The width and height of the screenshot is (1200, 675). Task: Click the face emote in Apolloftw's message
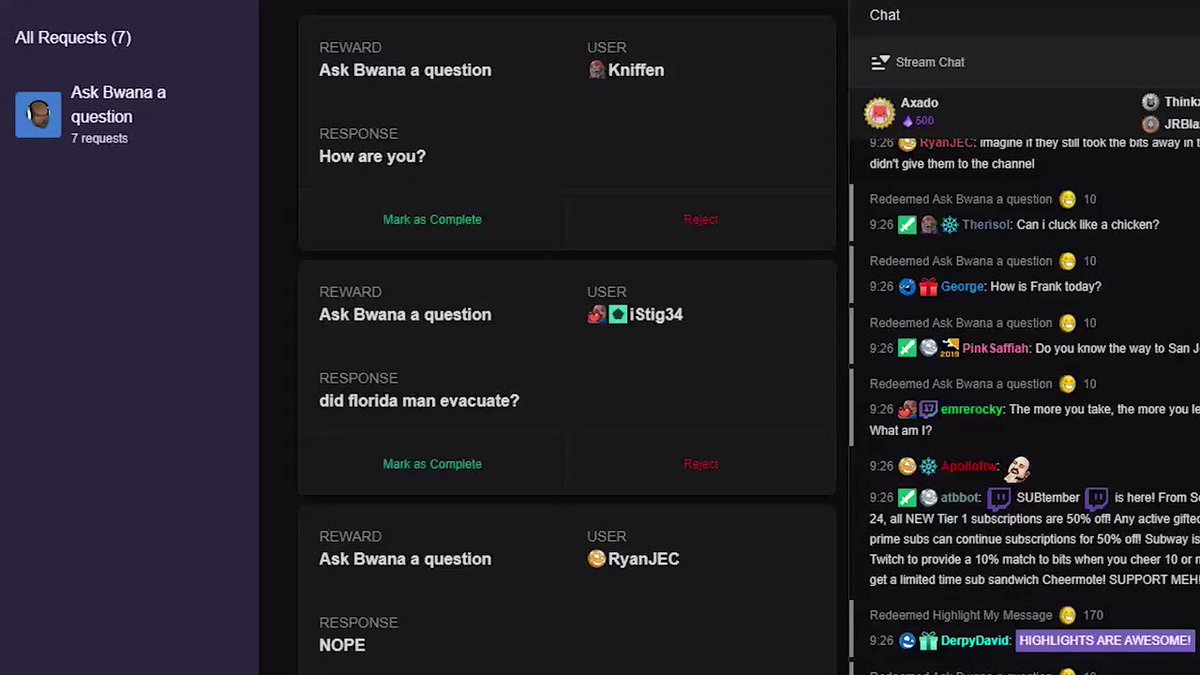(1017, 467)
